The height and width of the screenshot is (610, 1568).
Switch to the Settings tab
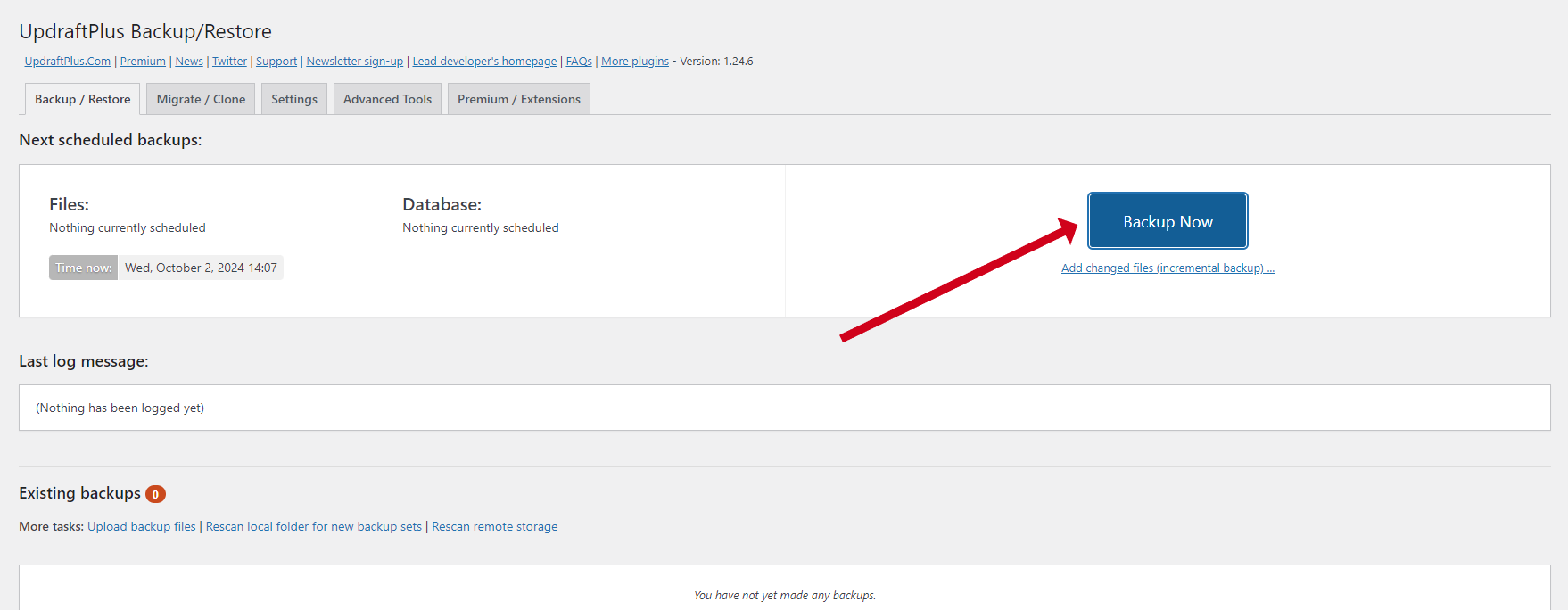pos(293,99)
